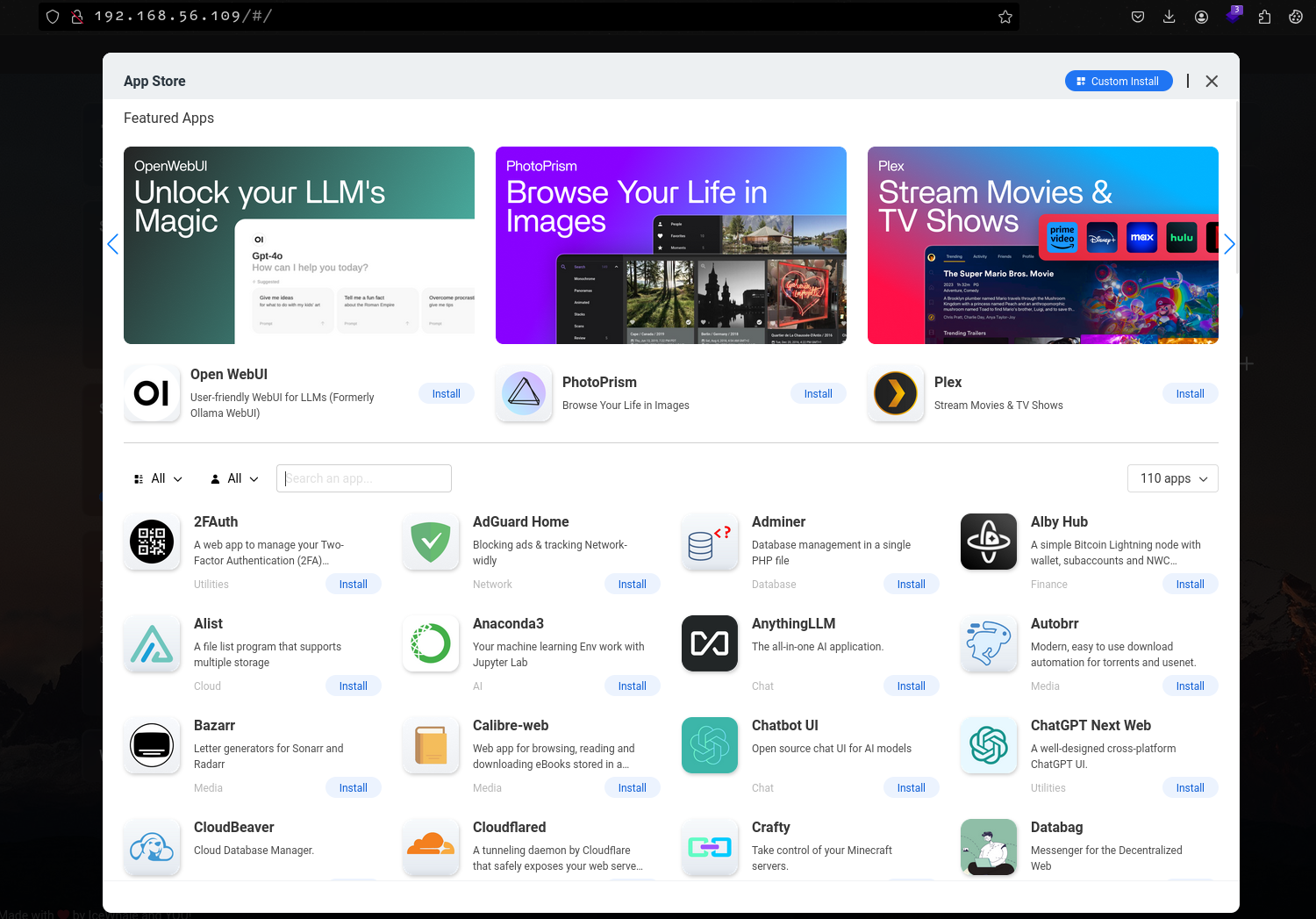This screenshot has height=919, width=1316.
Task: Open the 110 apps dropdown
Action: click(x=1173, y=478)
